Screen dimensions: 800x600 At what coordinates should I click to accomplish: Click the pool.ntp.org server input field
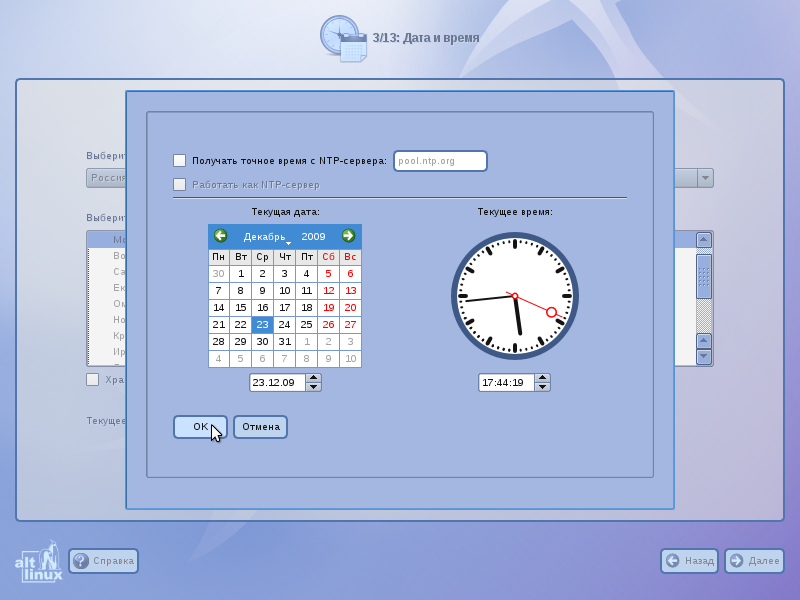[440, 161]
